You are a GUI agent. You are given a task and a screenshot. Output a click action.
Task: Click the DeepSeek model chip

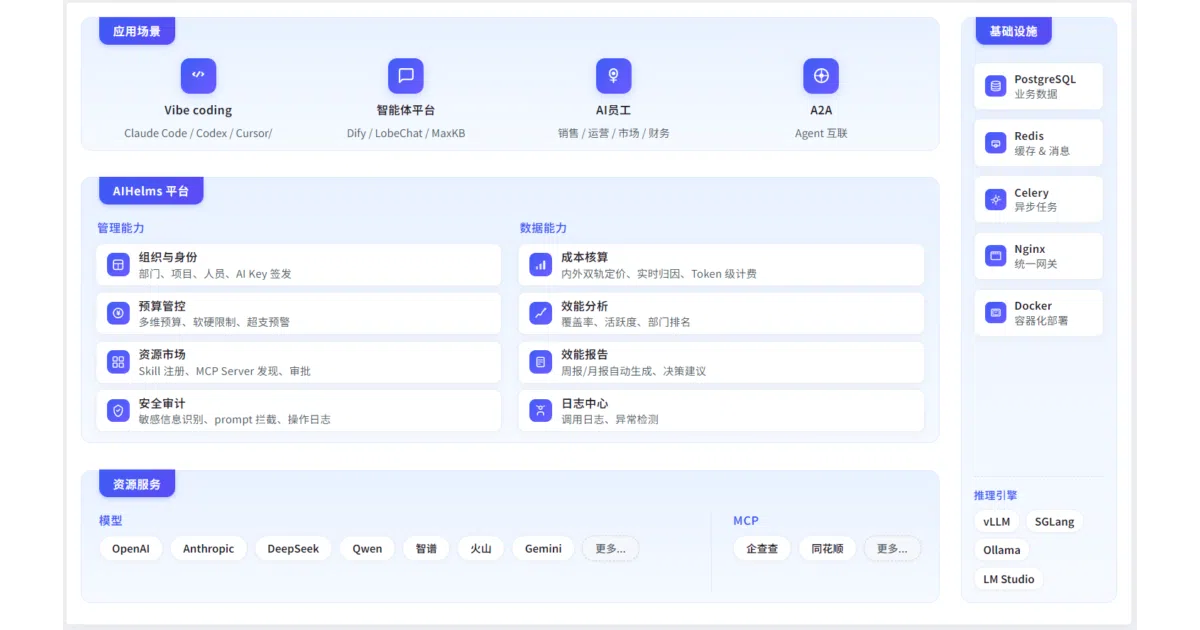(293, 548)
